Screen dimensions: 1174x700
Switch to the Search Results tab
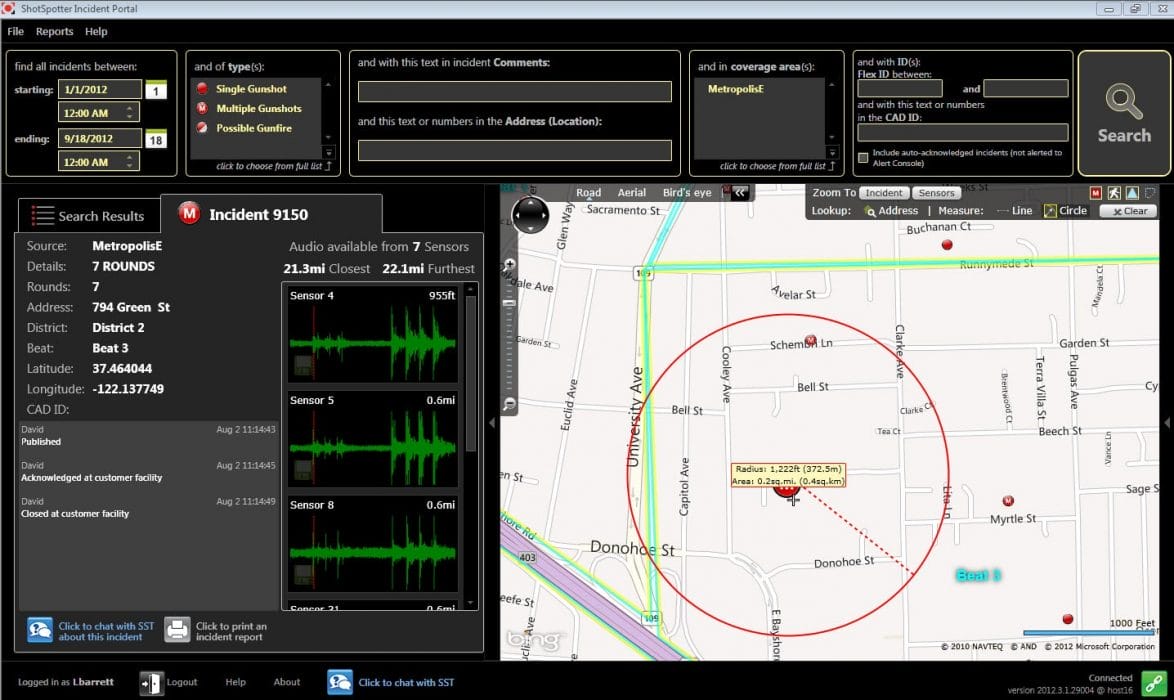[x=88, y=216]
